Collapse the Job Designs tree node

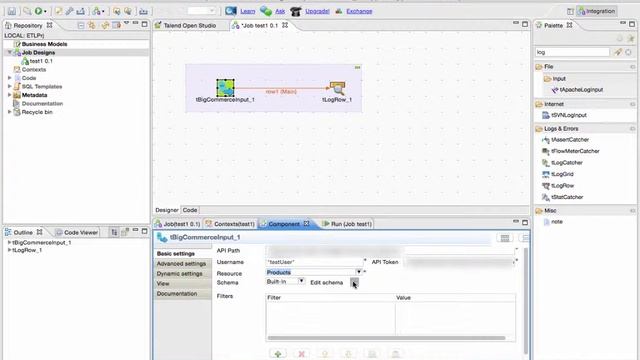pyautogui.click(x=9, y=53)
